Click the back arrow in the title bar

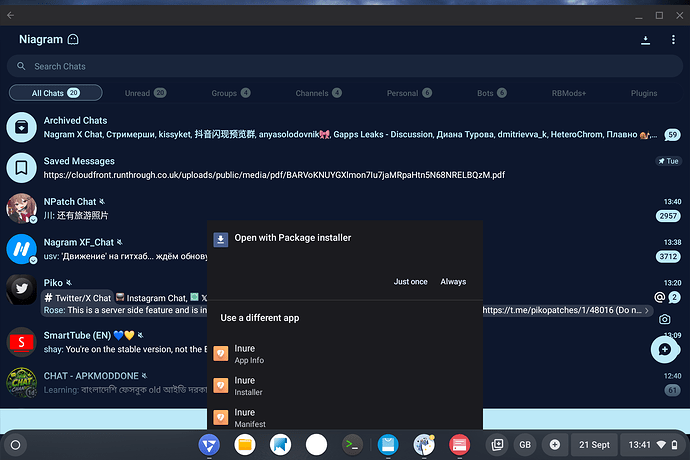point(11,15)
